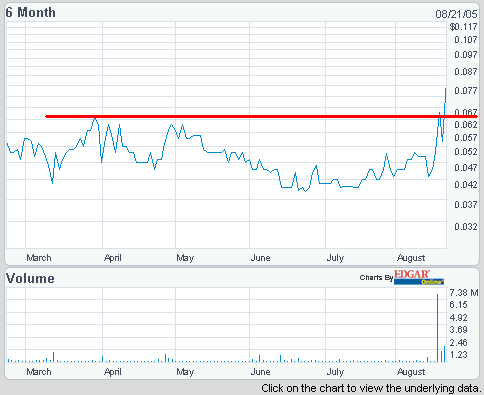Select the '08/21/05' date label
Viewport: 484px width, 395px height.
(456, 14)
